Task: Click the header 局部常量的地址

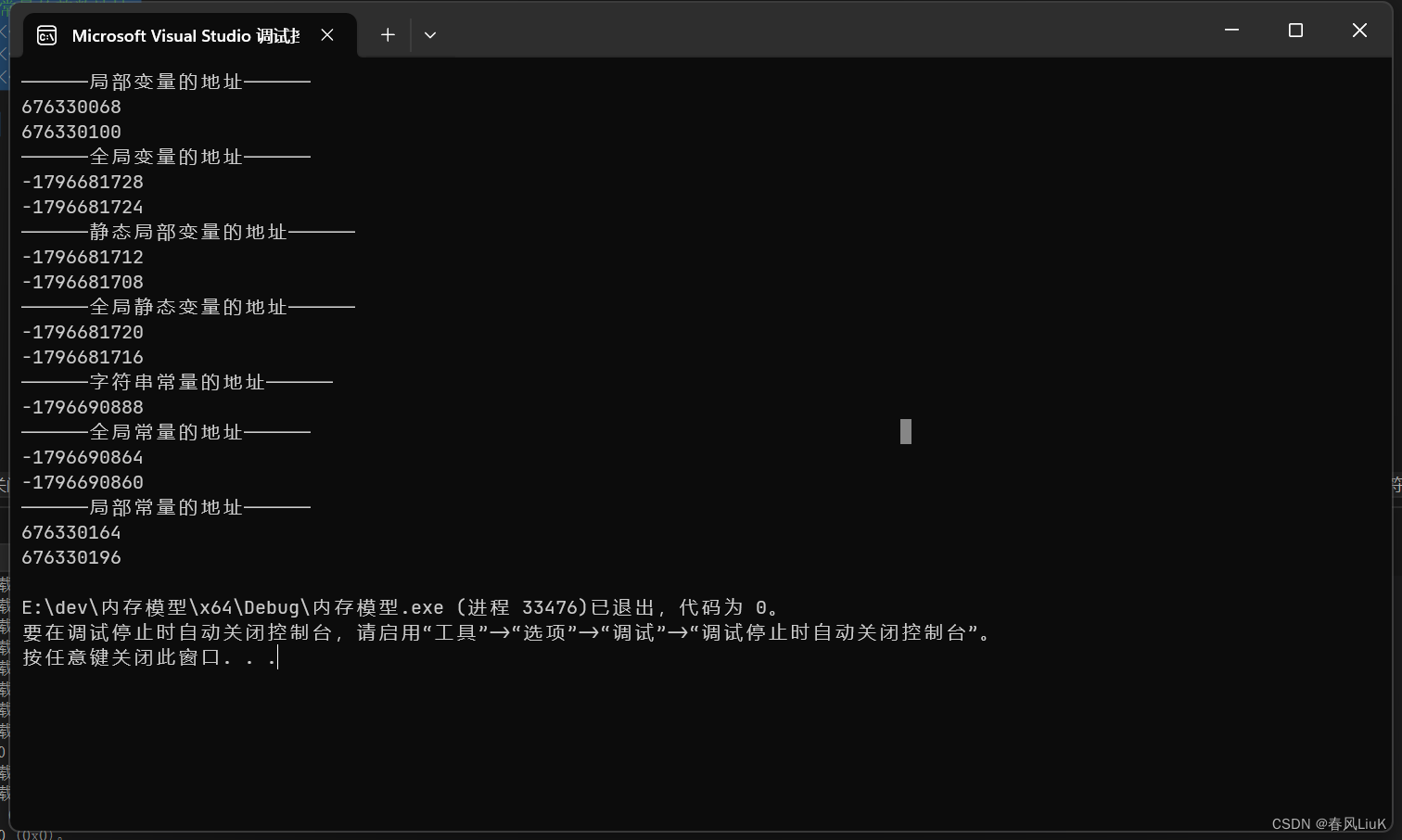Action: (x=166, y=507)
